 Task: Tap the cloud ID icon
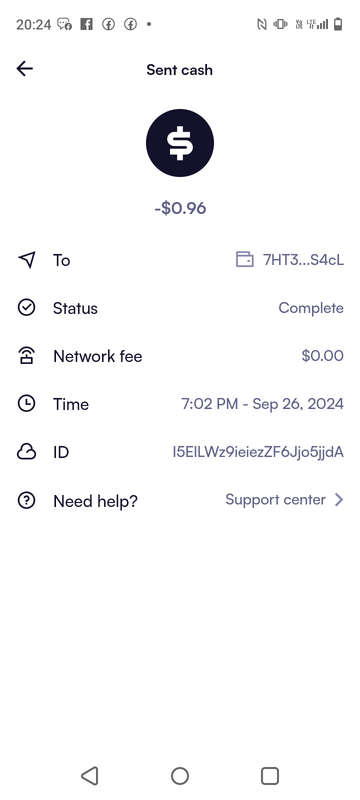point(27,452)
